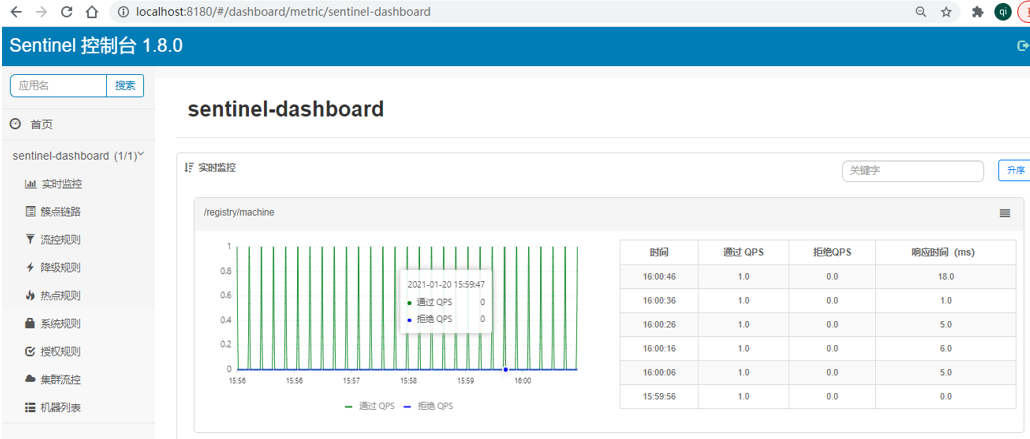Select sentinel-dashboard (1/1) app entry
1030x439 pixels.
click(x=74, y=156)
